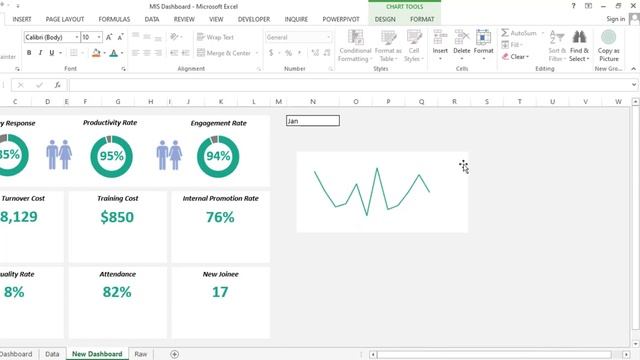Add a new sheet with the plus icon
Screen dimensions: 640x360
tap(174, 354)
